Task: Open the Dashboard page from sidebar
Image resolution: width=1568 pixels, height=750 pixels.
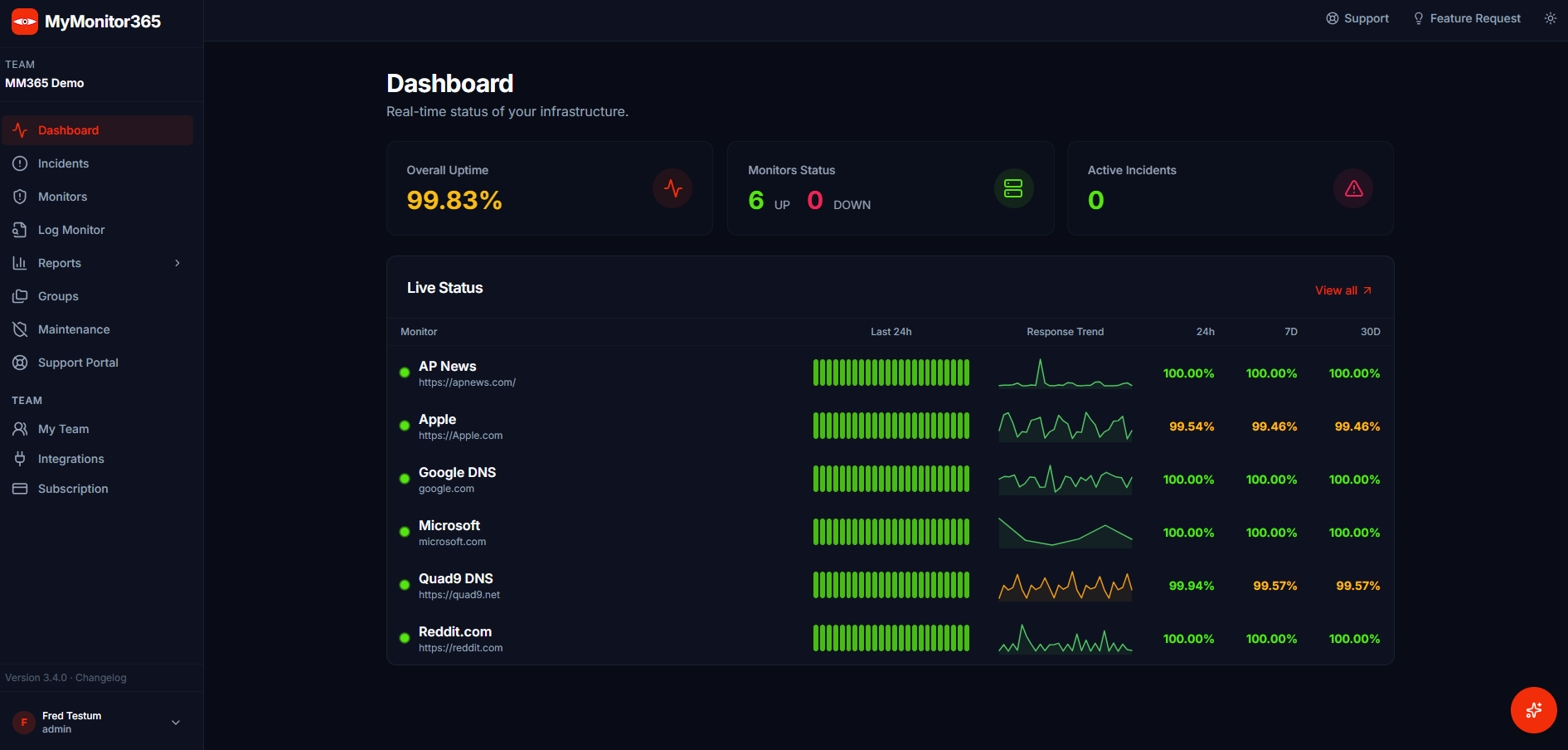Action: [x=97, y=130]
